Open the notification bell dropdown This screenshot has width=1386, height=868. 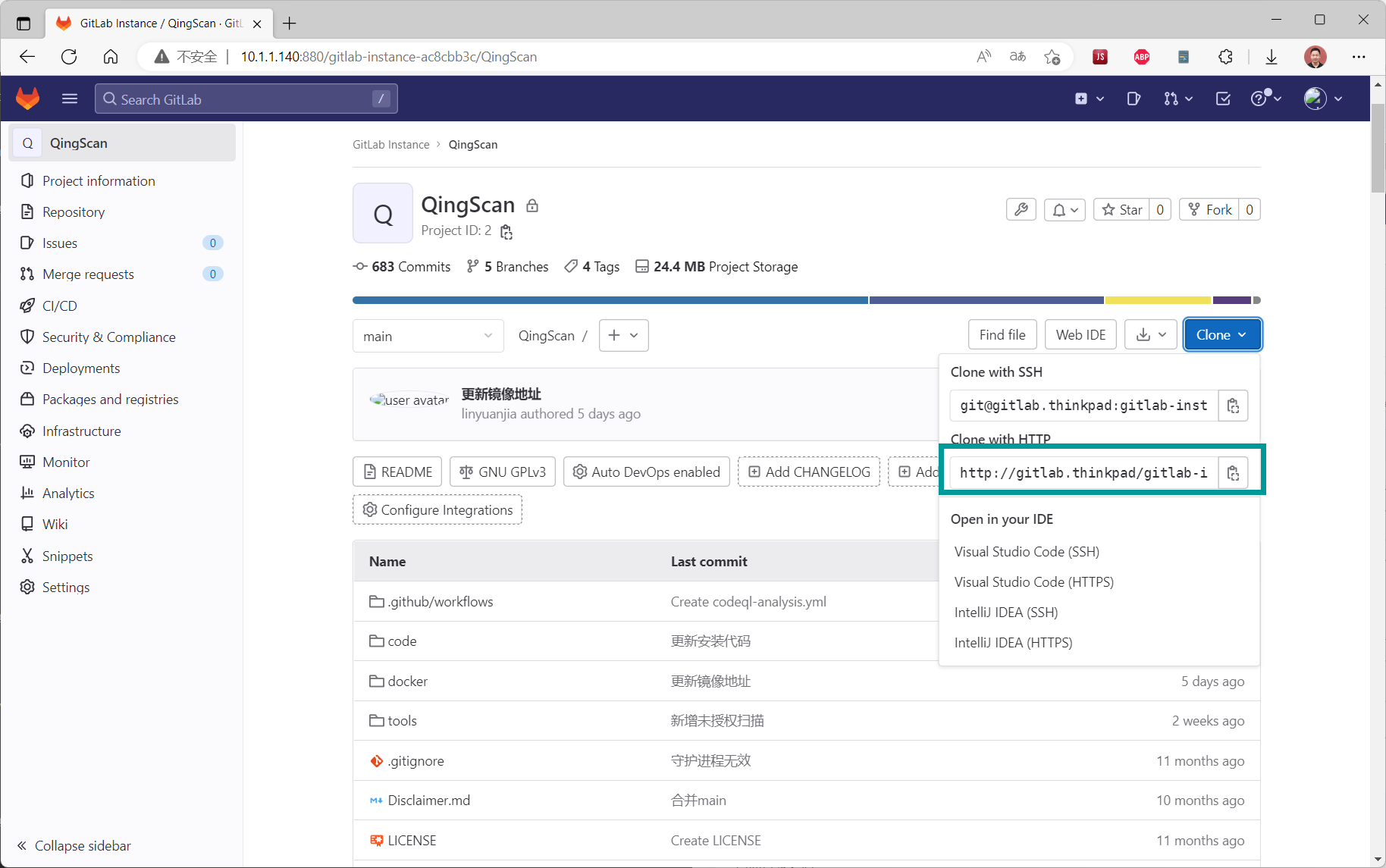coord(1065,210)
